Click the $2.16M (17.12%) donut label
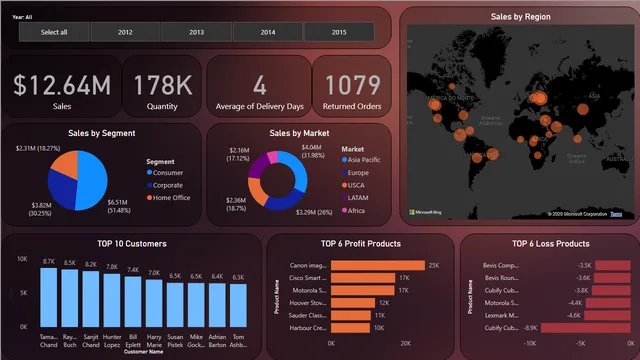Image resolution: width=640 pixels, height=360 pixels. (238, 154)
